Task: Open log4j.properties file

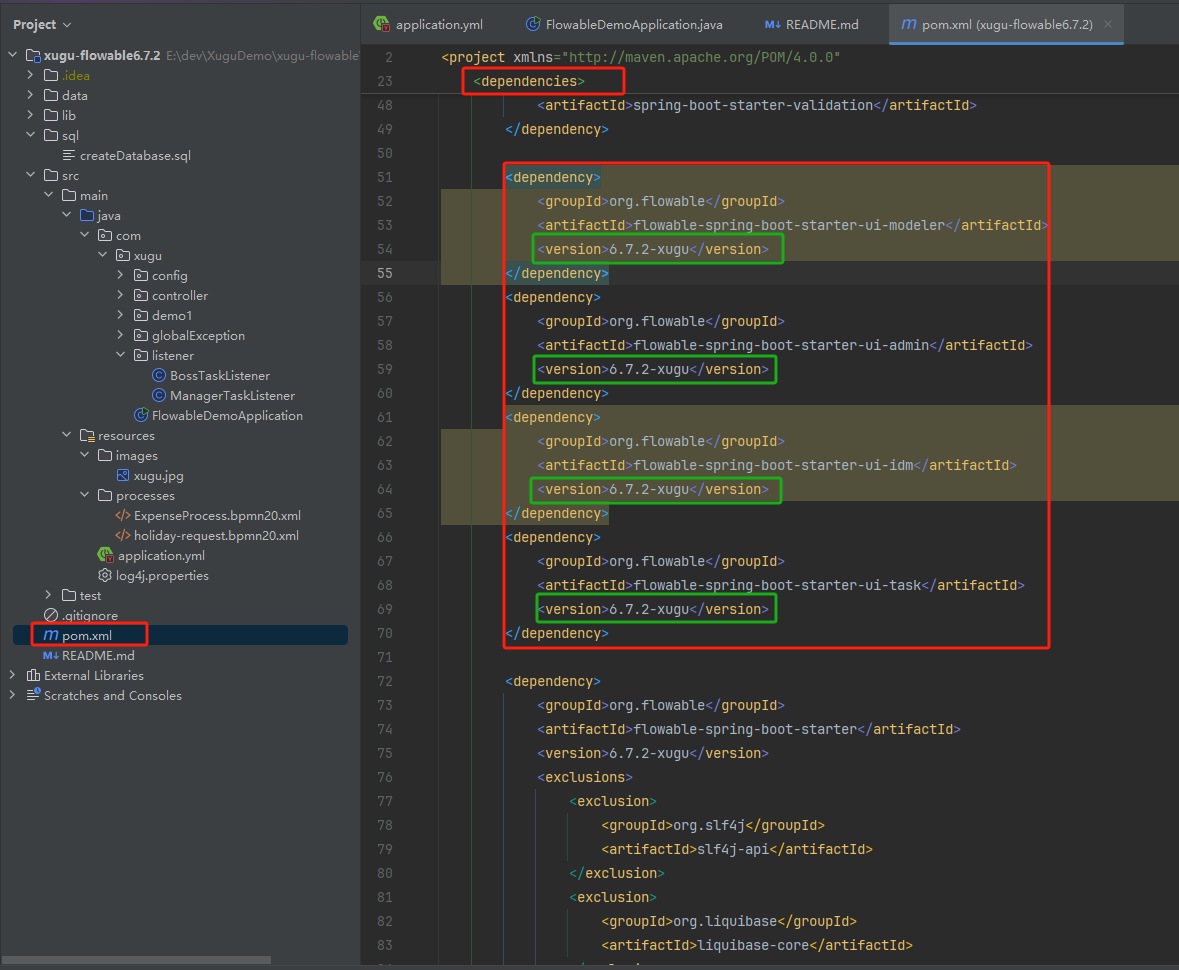Action: 162,576
